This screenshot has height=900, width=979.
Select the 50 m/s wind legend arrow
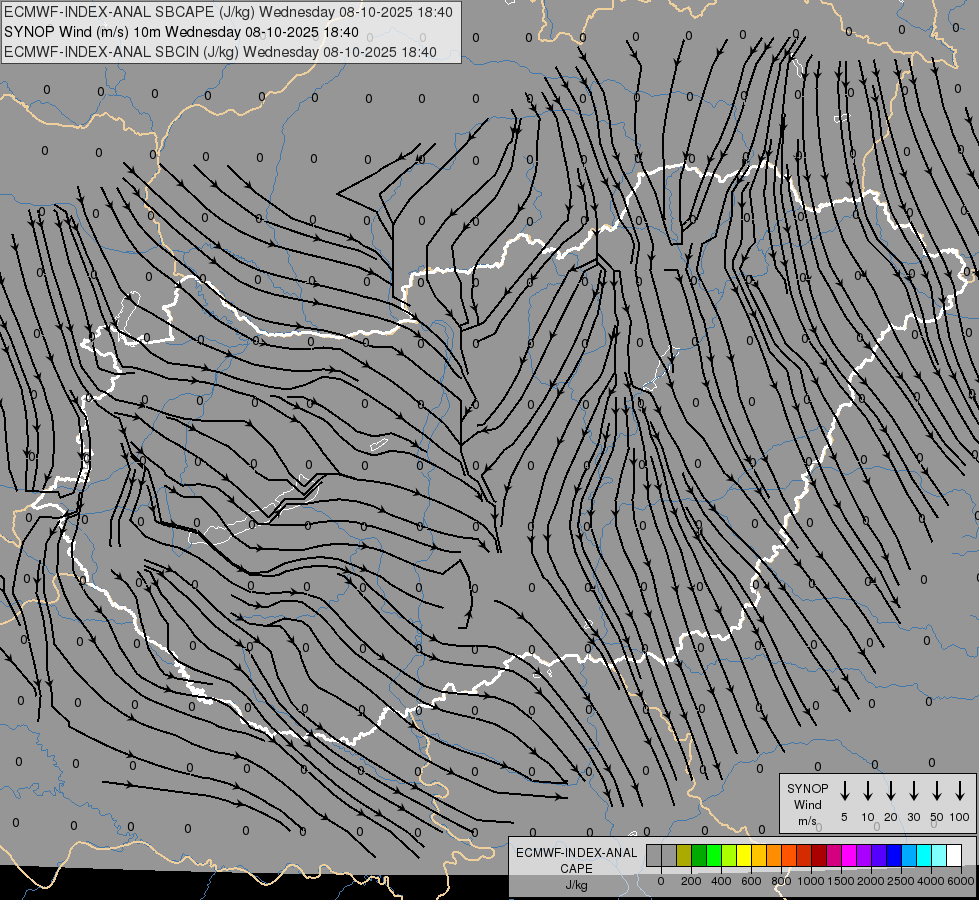coord(937,791)
